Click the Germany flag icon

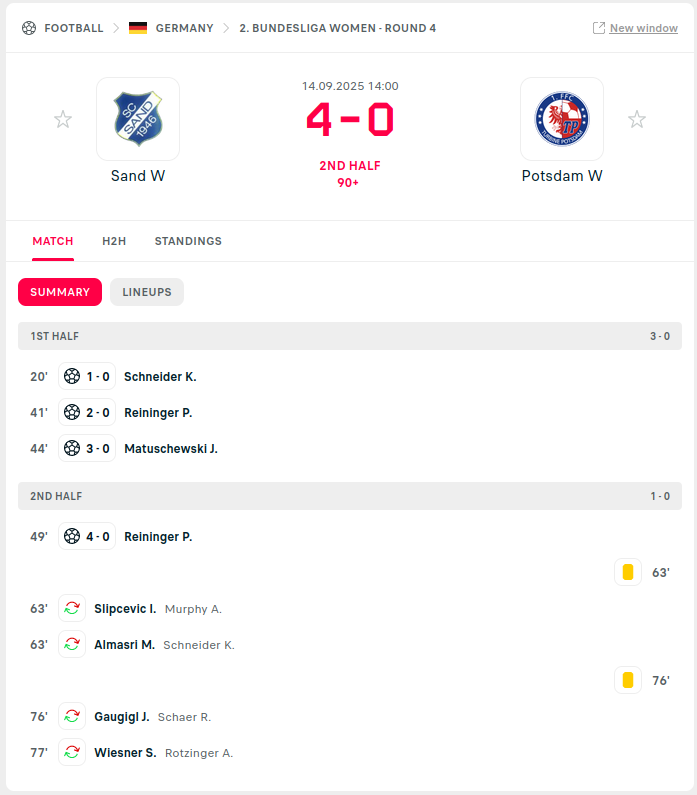(138, 28)
